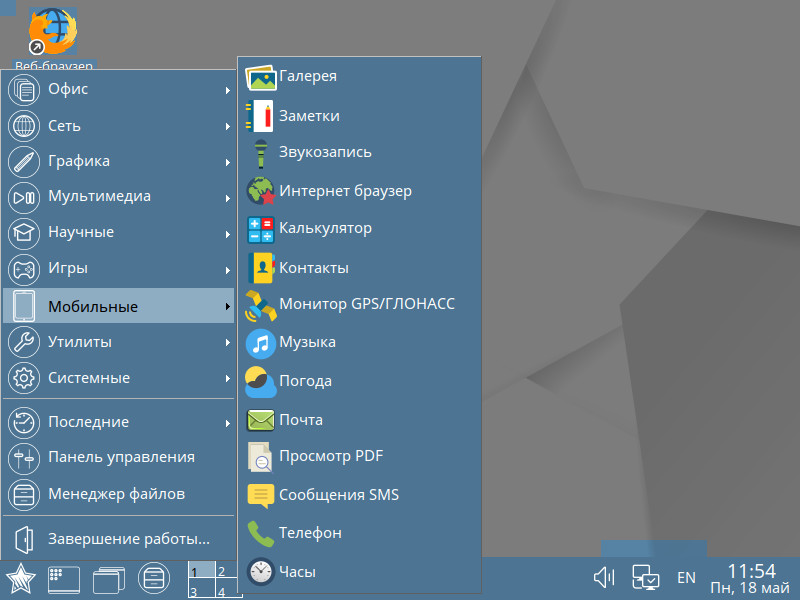Viewport: 800px width, 600px height.
Task: Expand the Научные submenu arrow
Action: pos(228,234)
